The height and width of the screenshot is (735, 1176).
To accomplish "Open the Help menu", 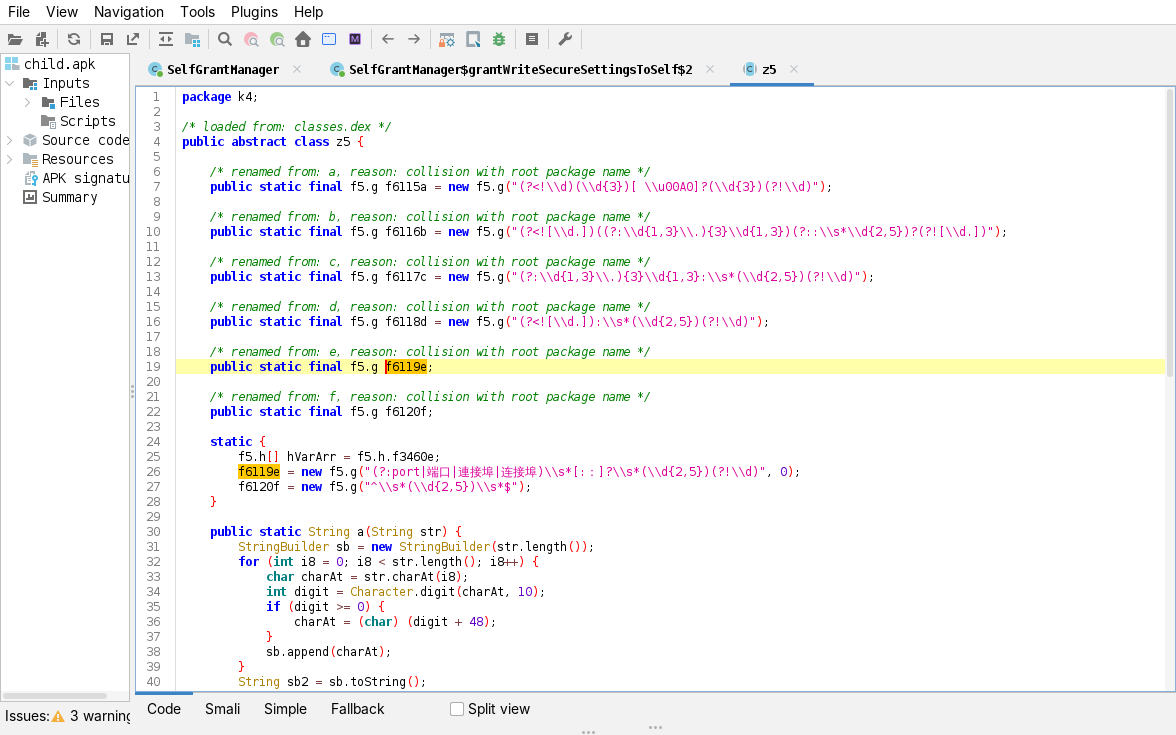I will (308, 12).
